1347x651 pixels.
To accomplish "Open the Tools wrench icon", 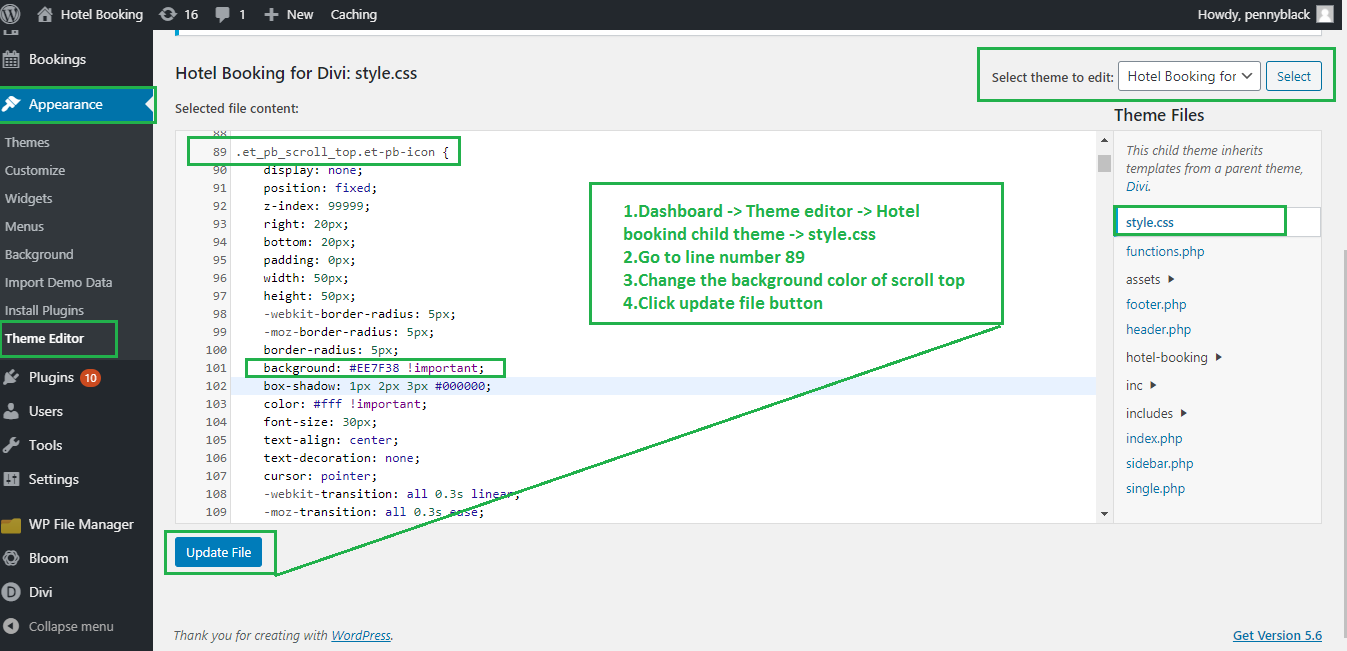I will [12, 445].
